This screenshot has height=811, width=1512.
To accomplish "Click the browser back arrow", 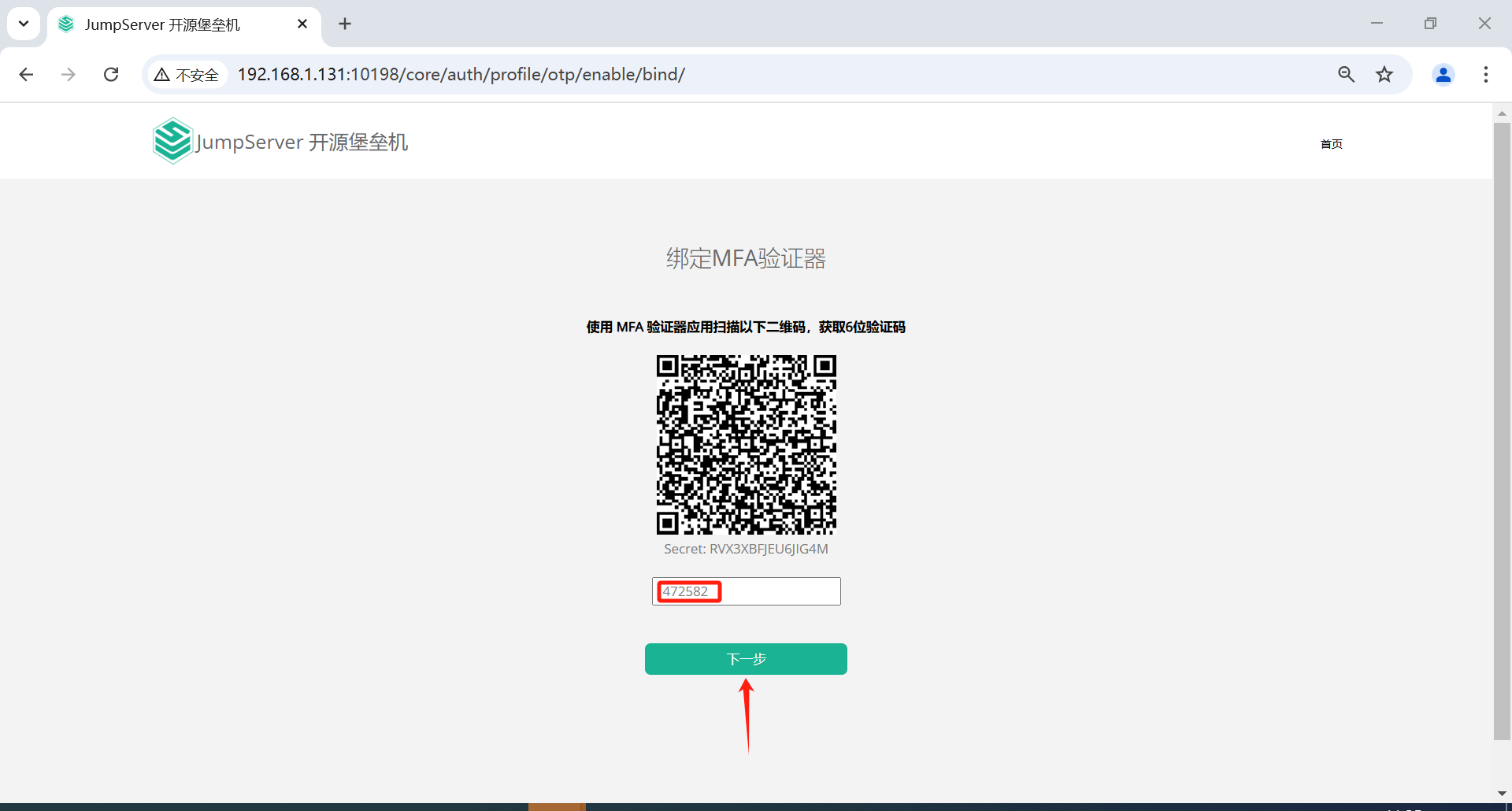I will pyautogui.click(x=26, y=74).
